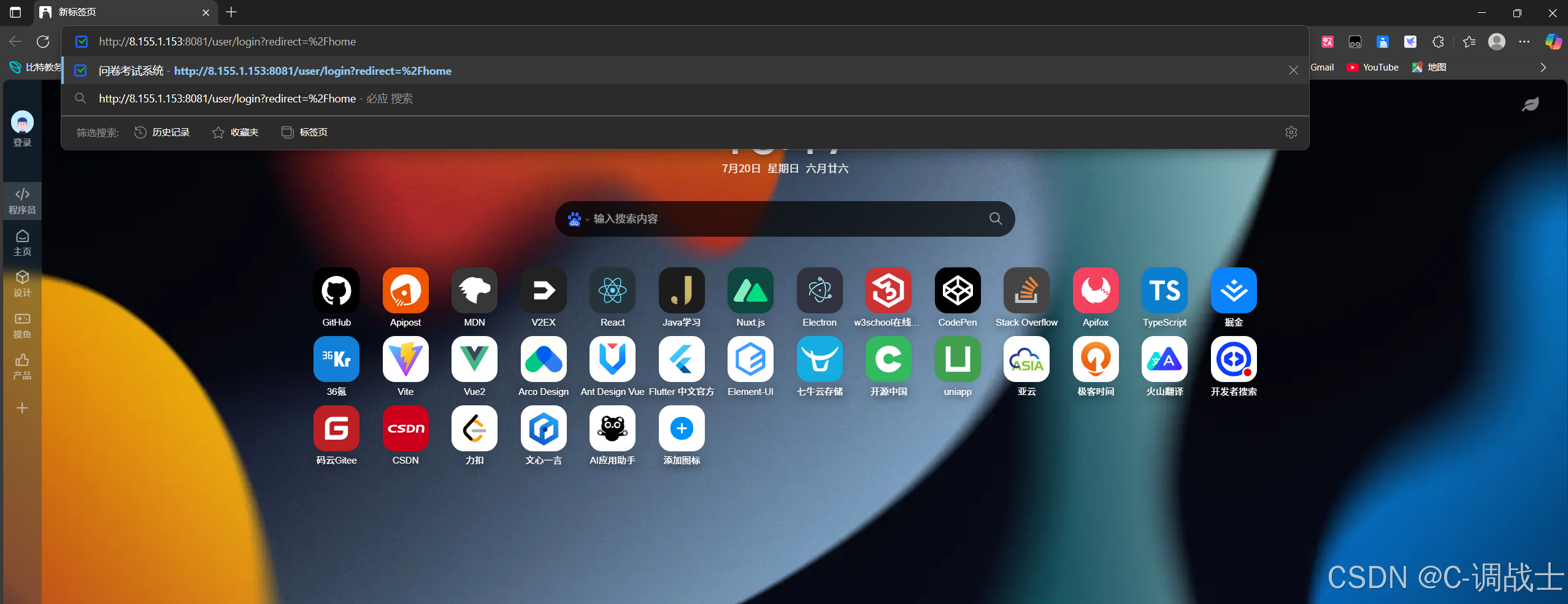This screenshot has height=604, width=1568.
Task: Filter suggestions by 标签页
Action: point(305,132)
